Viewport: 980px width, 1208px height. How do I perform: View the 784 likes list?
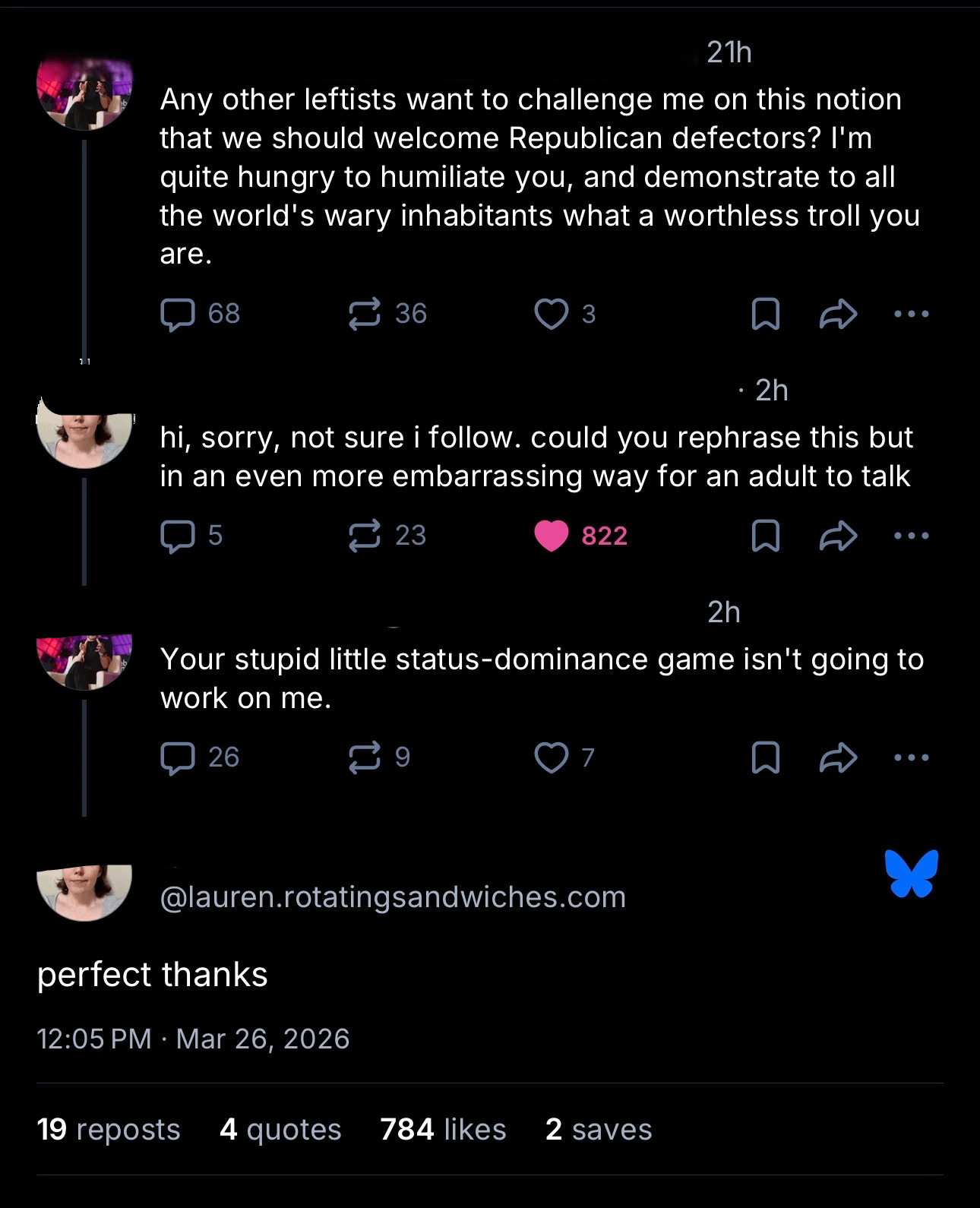[x=443, y=1130]
